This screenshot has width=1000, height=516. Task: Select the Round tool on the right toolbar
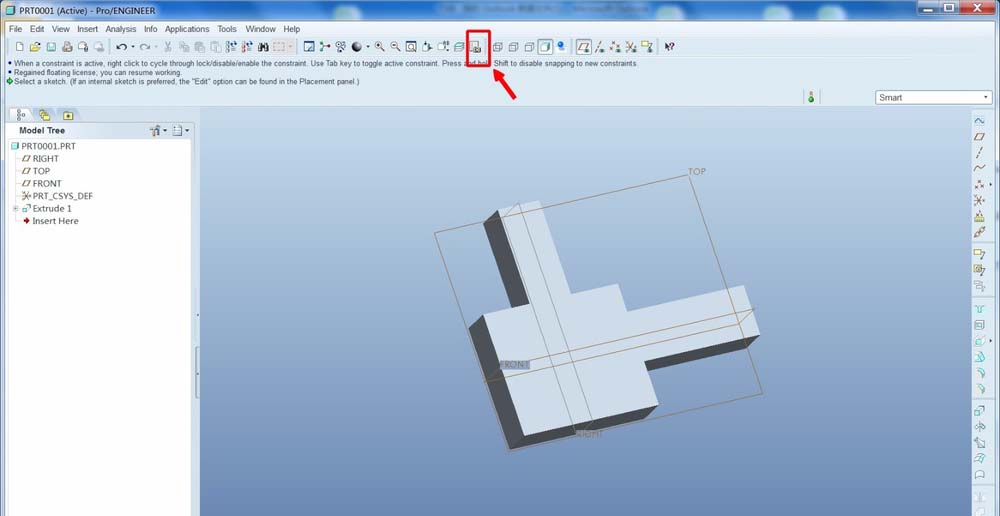click(x=980, y=372)
